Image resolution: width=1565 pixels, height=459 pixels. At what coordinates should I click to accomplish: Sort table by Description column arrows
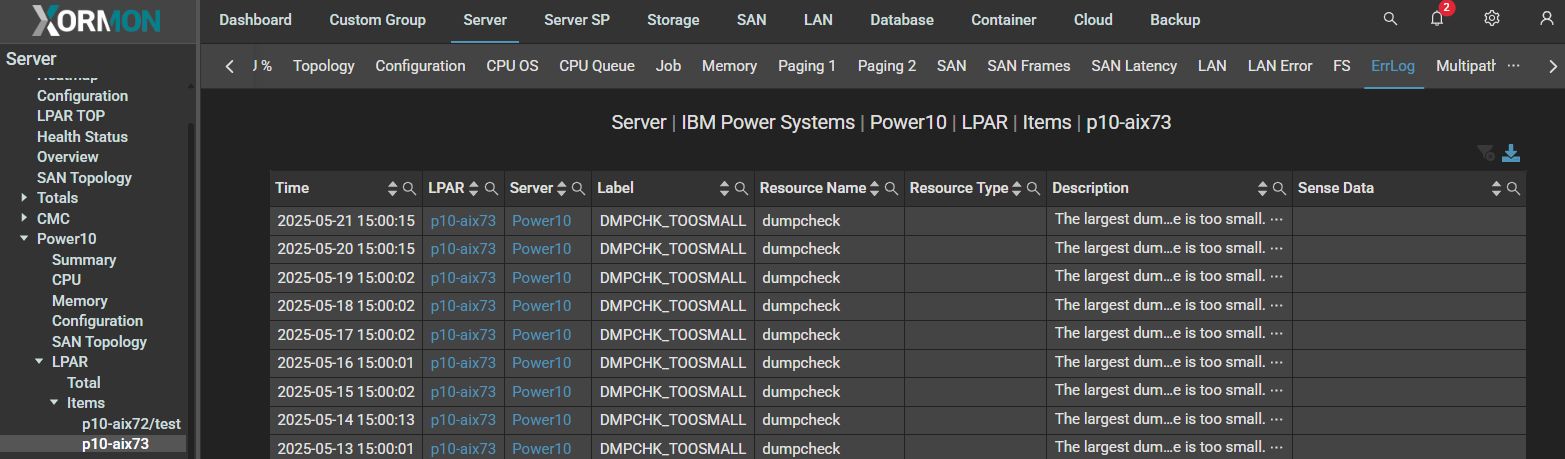click(1262, 188)
